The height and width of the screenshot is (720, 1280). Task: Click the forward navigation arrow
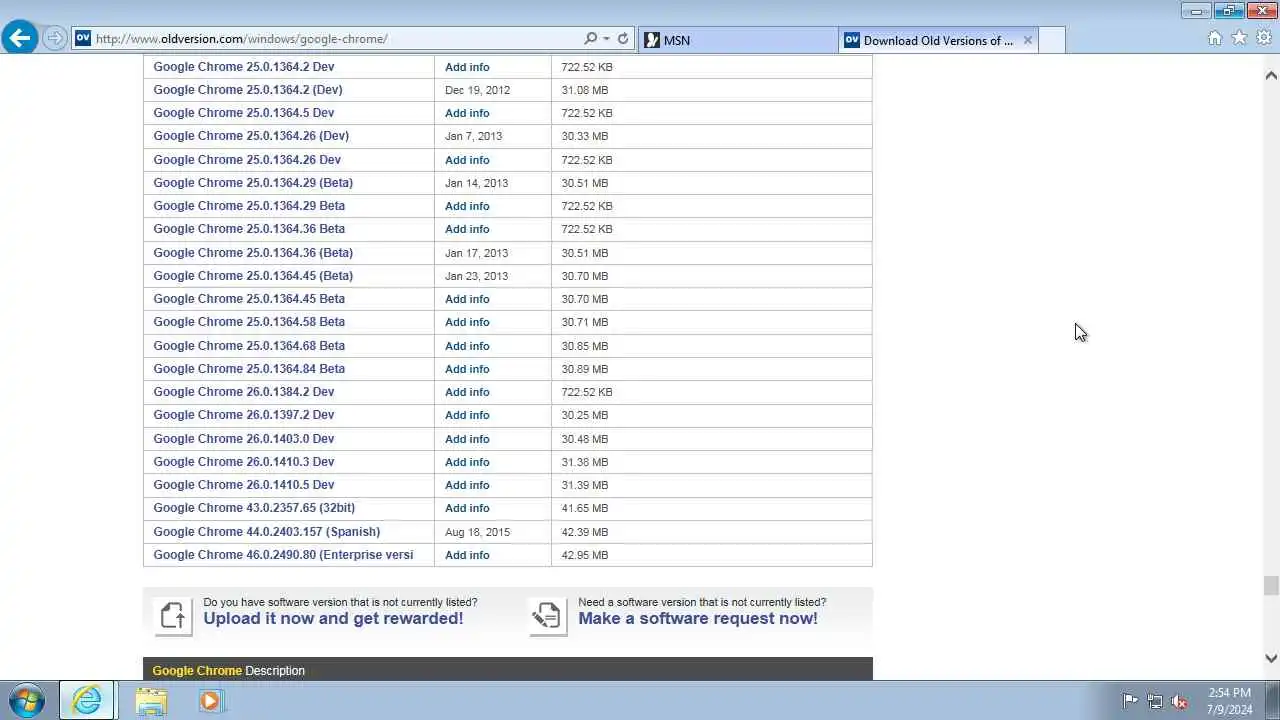click(55, 39)
